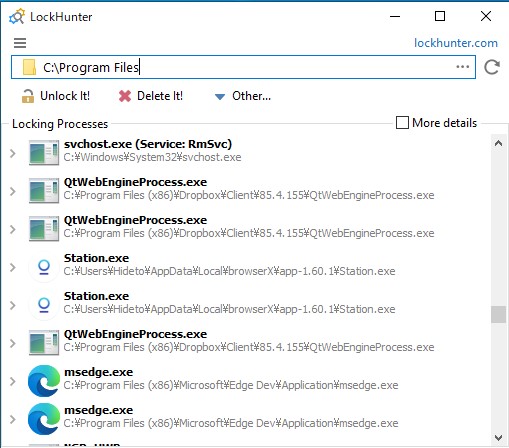Click the LockHunter app logo icon
509x448 pixels.
click(17, 17)
